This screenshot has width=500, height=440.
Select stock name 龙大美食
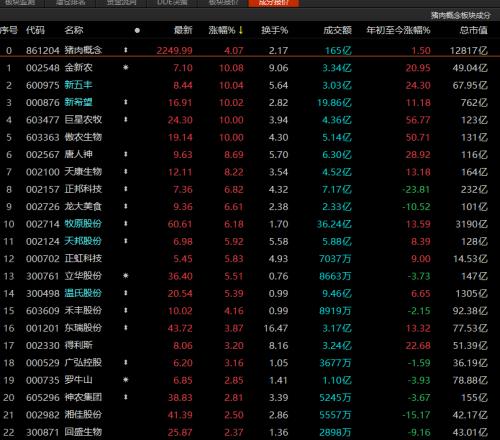click(x=83, y=206)
